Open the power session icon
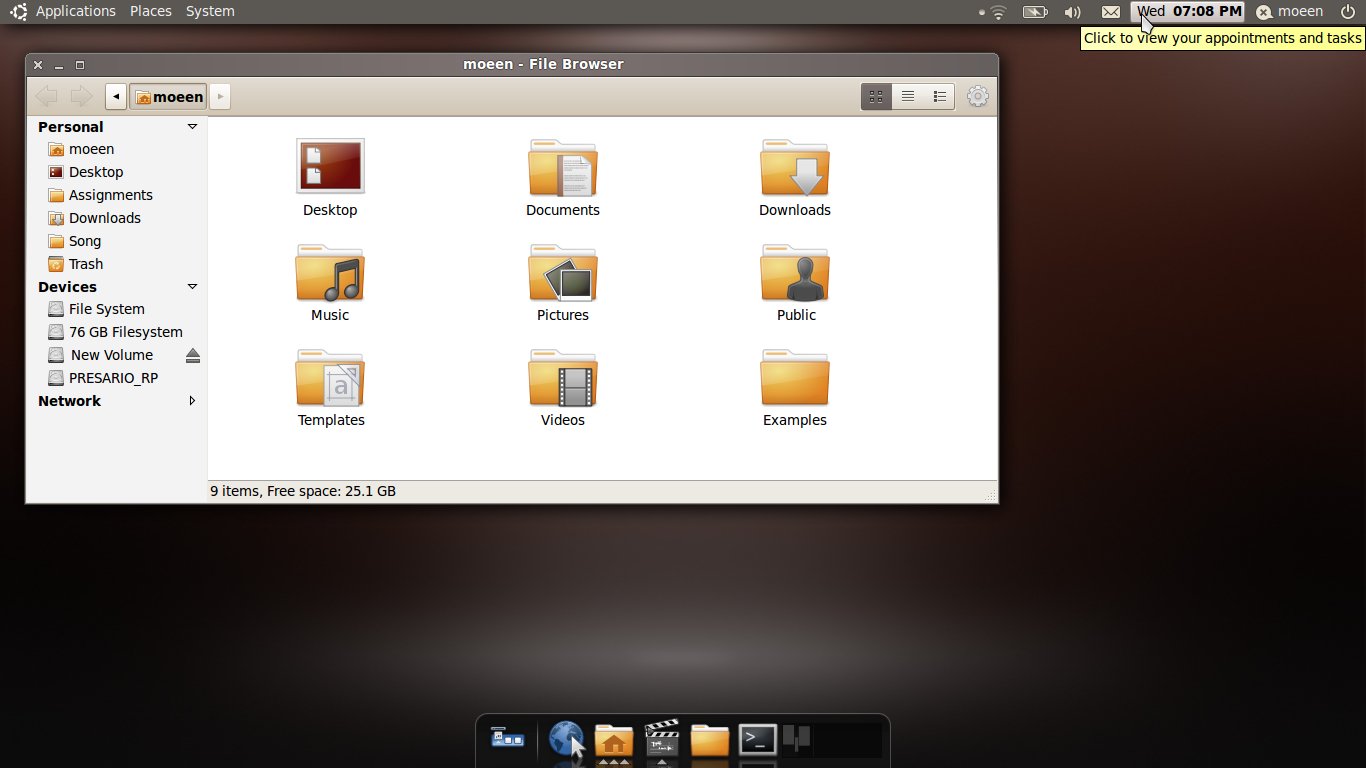 (x=1347, y=12)
